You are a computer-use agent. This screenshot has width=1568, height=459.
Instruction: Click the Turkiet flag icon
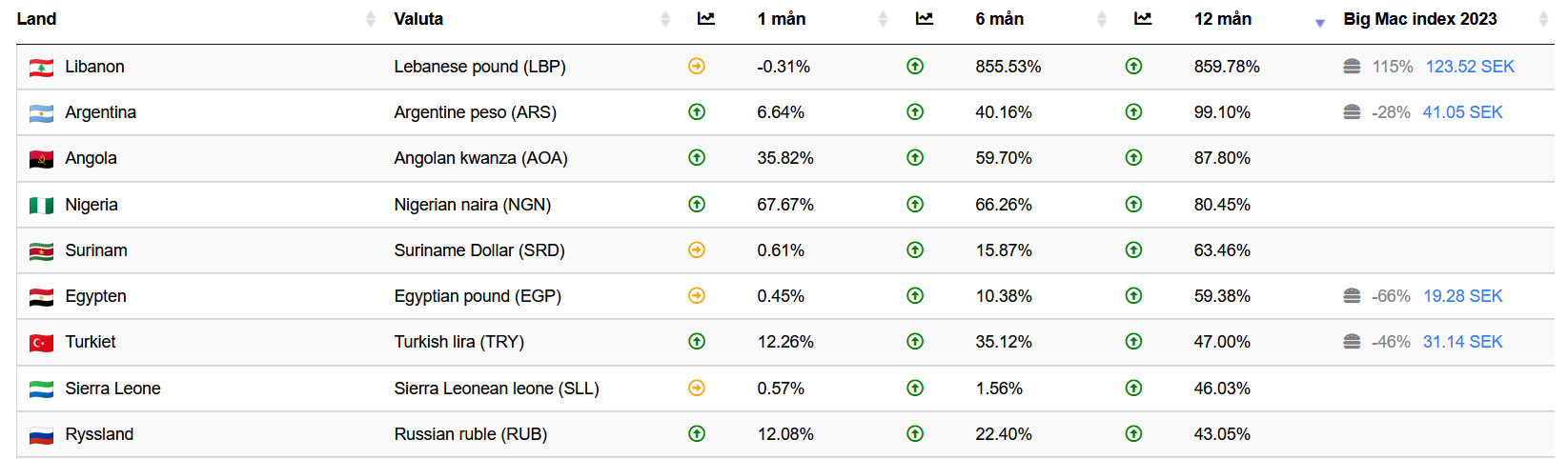point(41,343)
